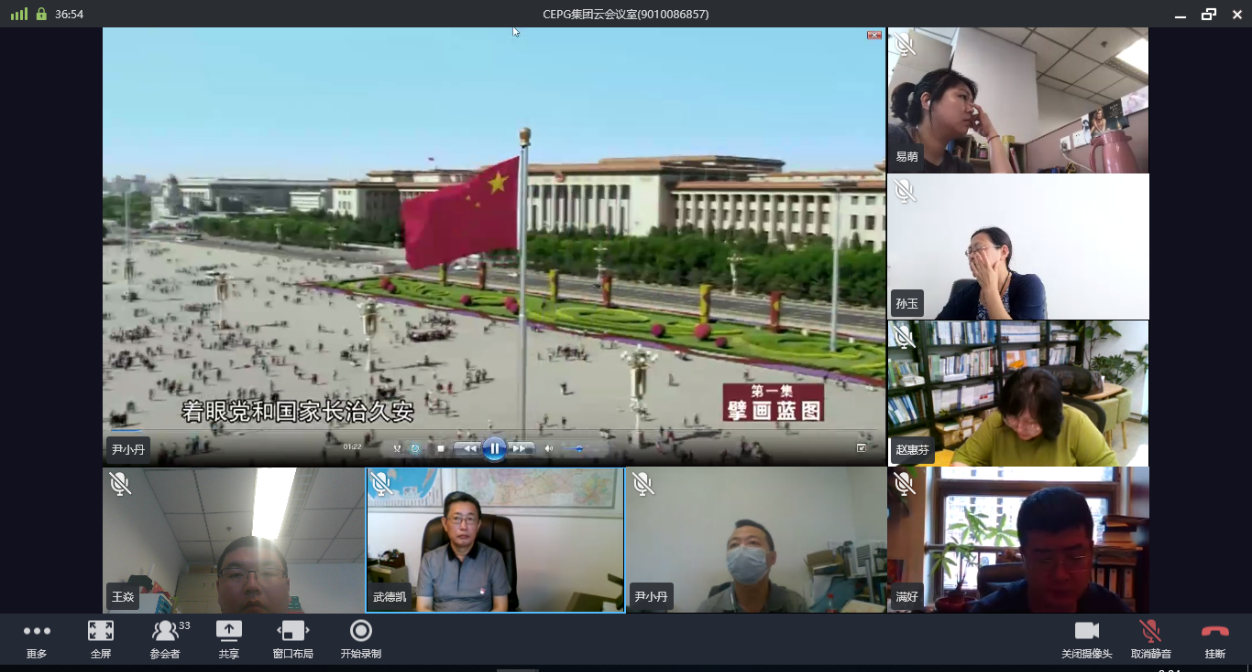Click the 满好 name label
Screen dimensions: 1252x672
pos(907,597)
